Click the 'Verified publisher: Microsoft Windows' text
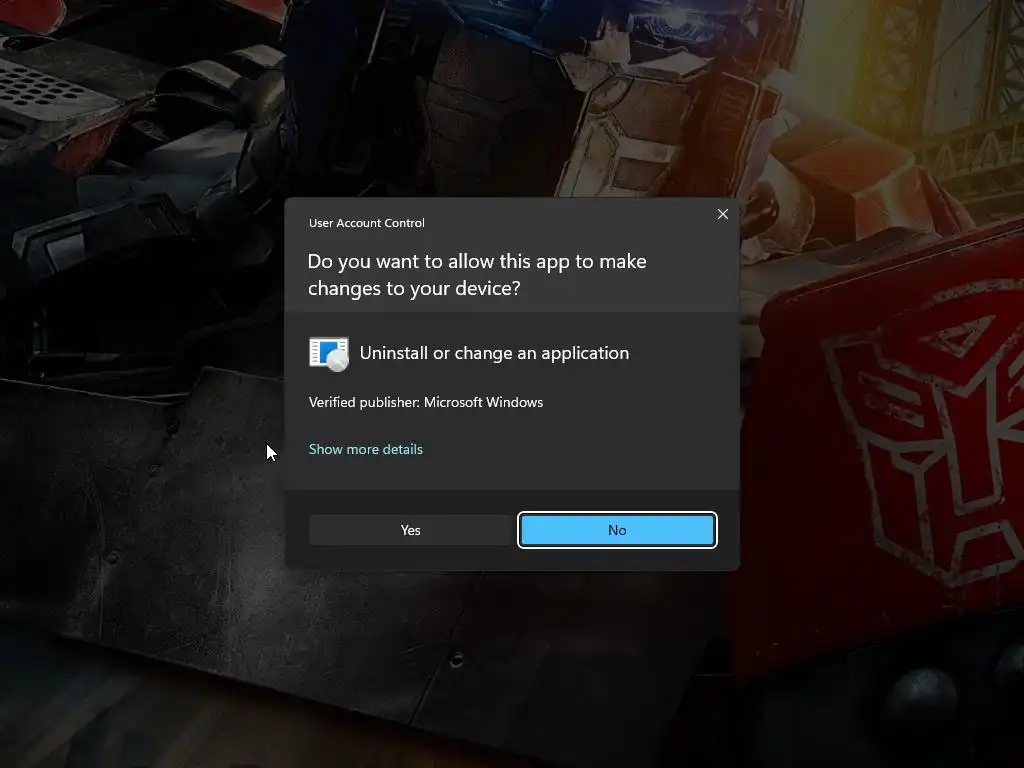Screen dimensions: 1024x768 coord(426,402)
